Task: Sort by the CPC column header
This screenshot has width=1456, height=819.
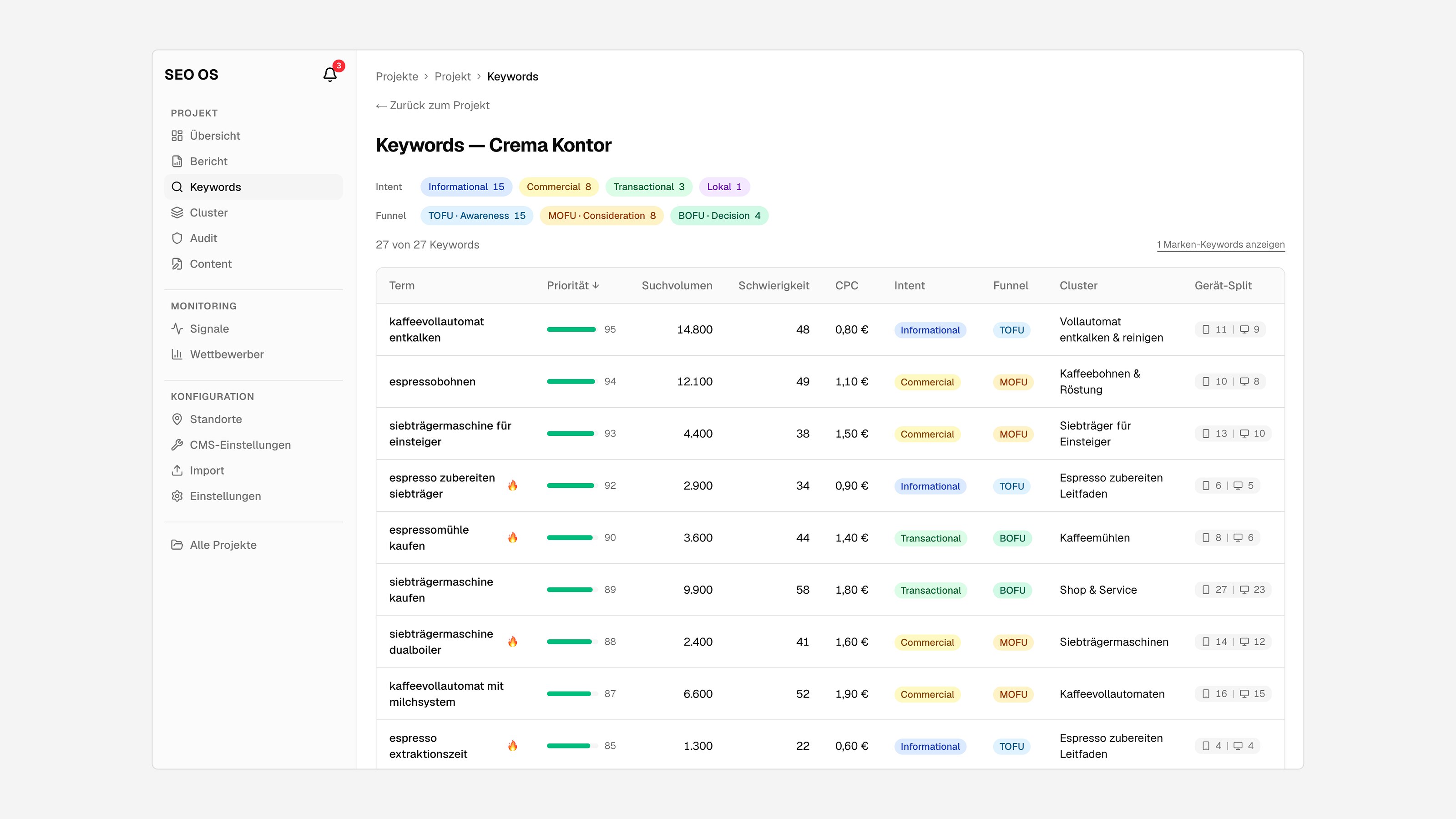Action: (846, 285)
